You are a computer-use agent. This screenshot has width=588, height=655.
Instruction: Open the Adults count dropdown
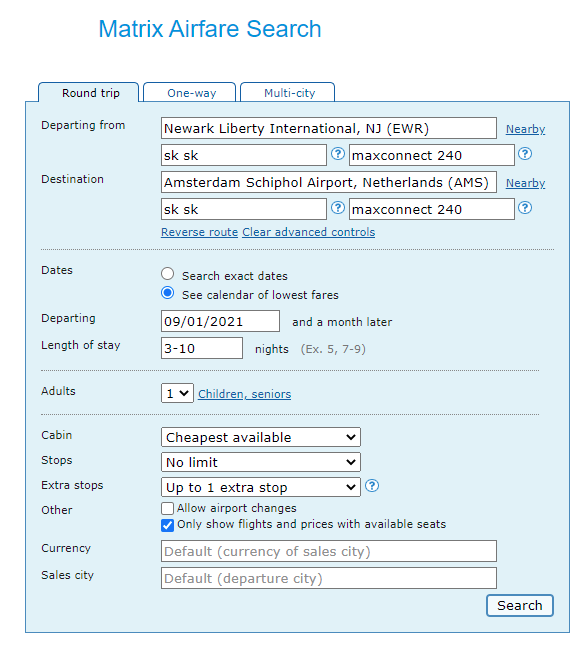point(177,394)
